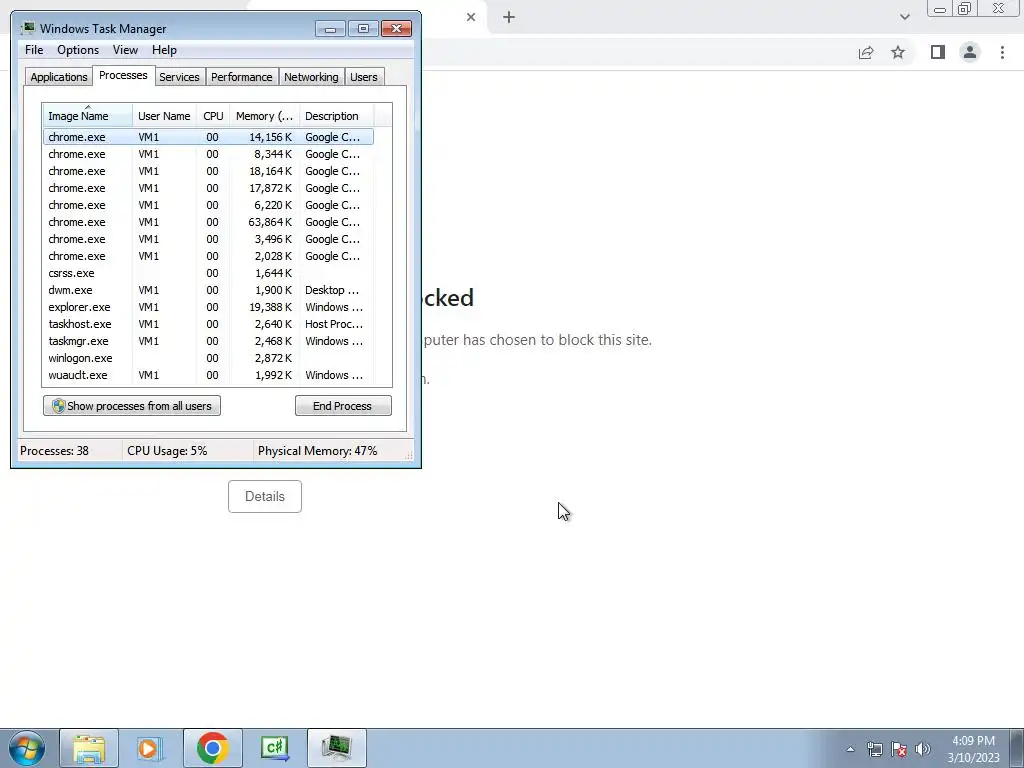Open the taskbar clock and date
This screenshot has width=1024, height=768.
click(x=973, y=749)
